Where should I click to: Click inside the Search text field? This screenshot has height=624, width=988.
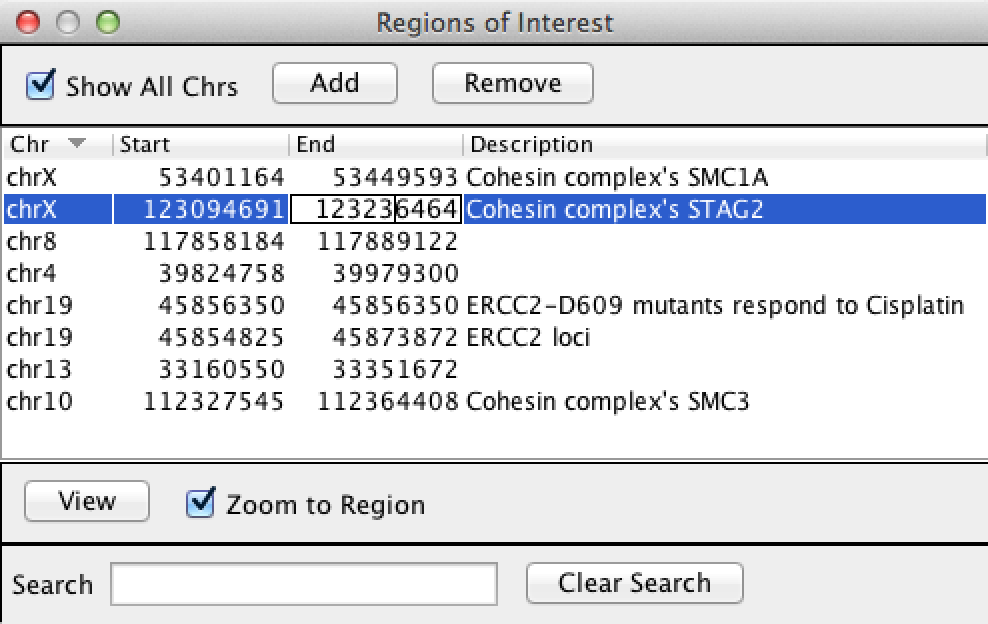click(305, 584)
